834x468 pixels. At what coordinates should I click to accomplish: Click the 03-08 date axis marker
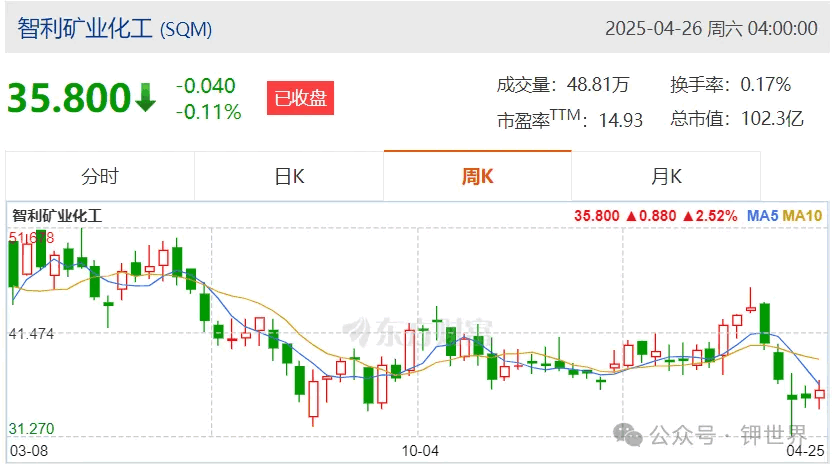click(x=29, y=451)
